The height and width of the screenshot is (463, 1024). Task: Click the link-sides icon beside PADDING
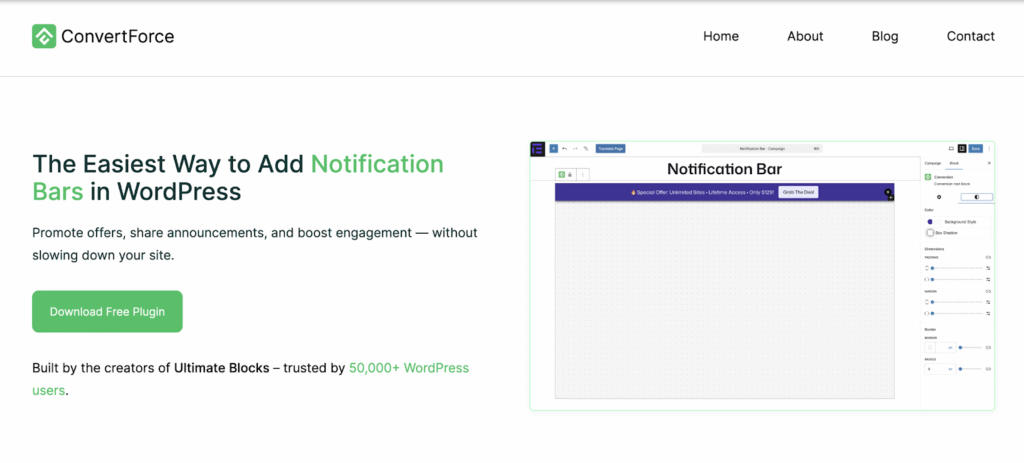tap(988, 257)
